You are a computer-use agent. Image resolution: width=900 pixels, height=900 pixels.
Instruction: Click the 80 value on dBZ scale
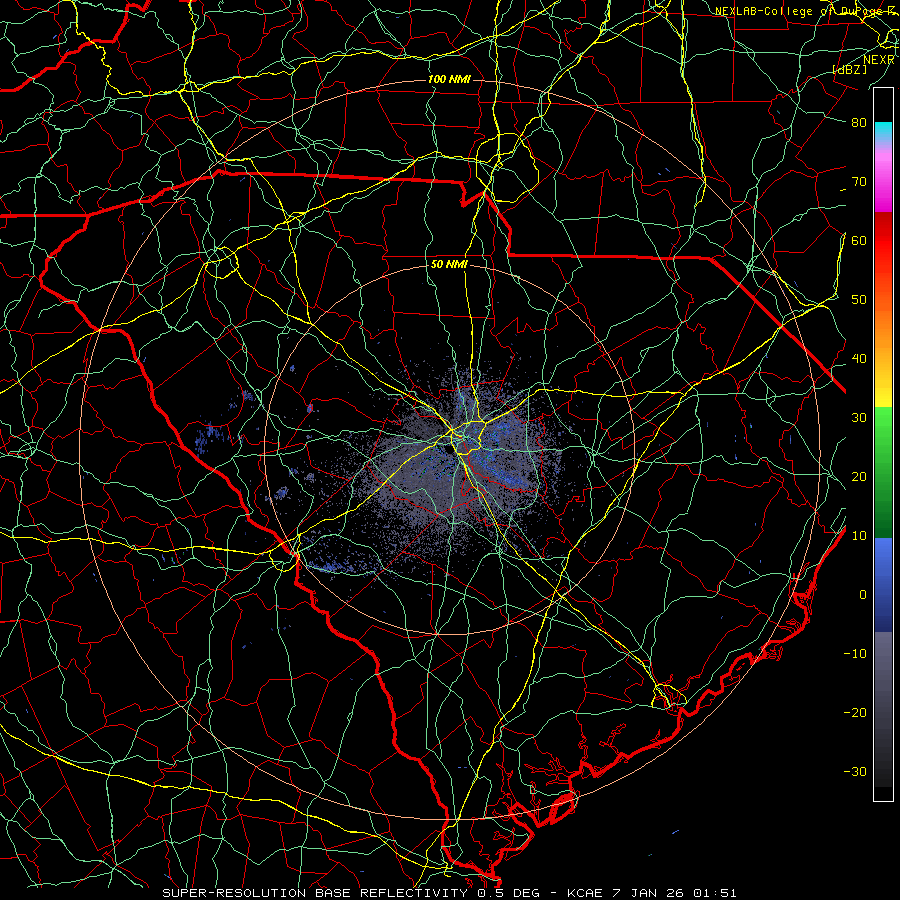(x=859, y=122)
